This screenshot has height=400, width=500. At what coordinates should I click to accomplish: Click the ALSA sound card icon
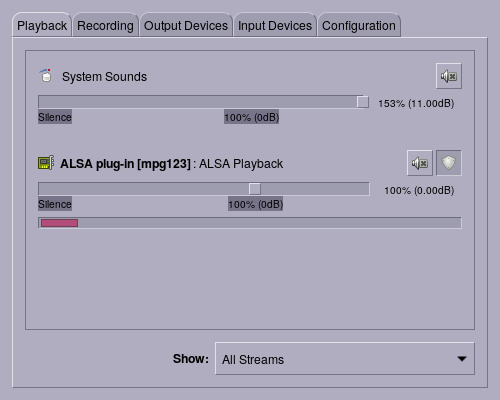46,163
